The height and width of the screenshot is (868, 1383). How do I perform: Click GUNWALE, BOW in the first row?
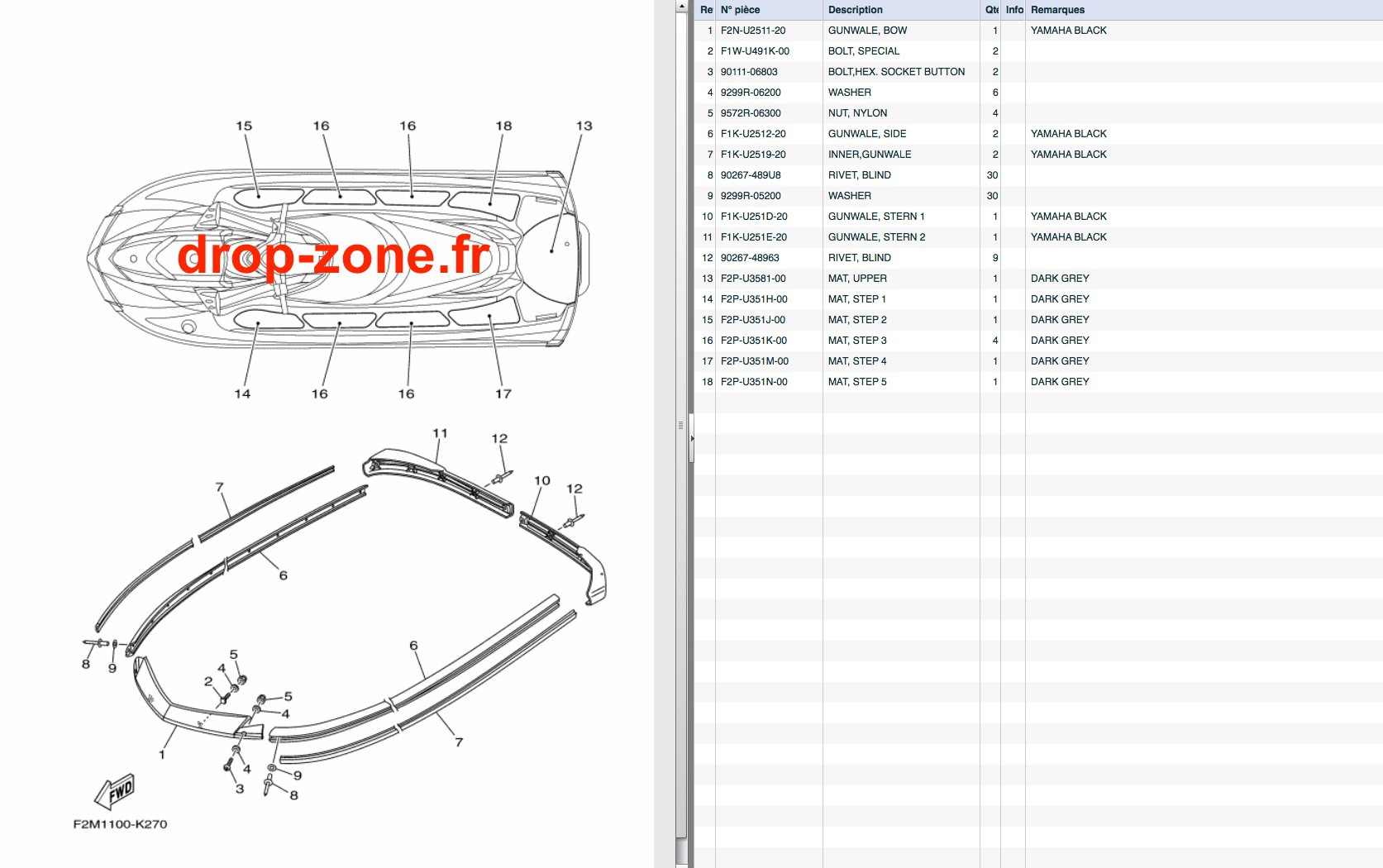click(867, 31)
